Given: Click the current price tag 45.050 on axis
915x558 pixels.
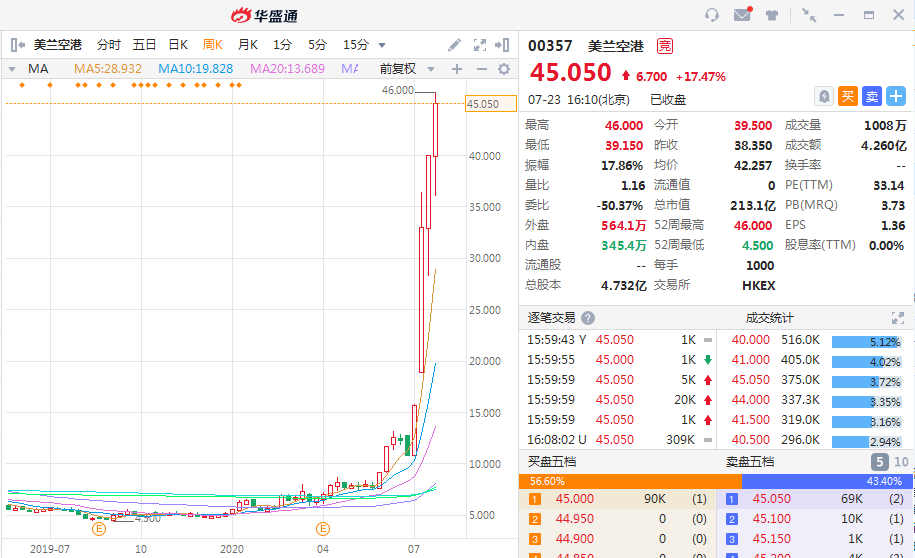Looking at the screenshot, I should tap(491, 104).
